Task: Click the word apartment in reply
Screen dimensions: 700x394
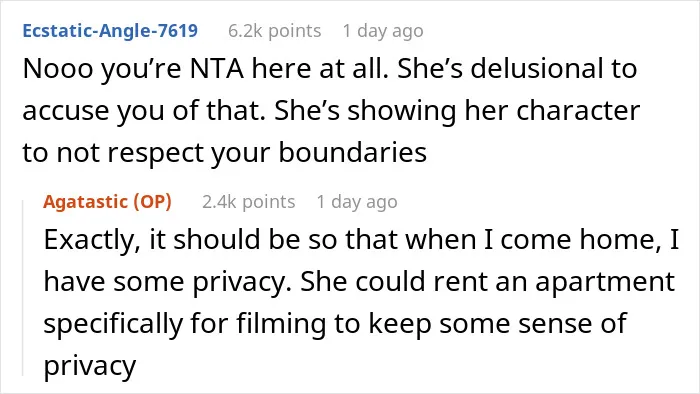Action: point(605,282)
